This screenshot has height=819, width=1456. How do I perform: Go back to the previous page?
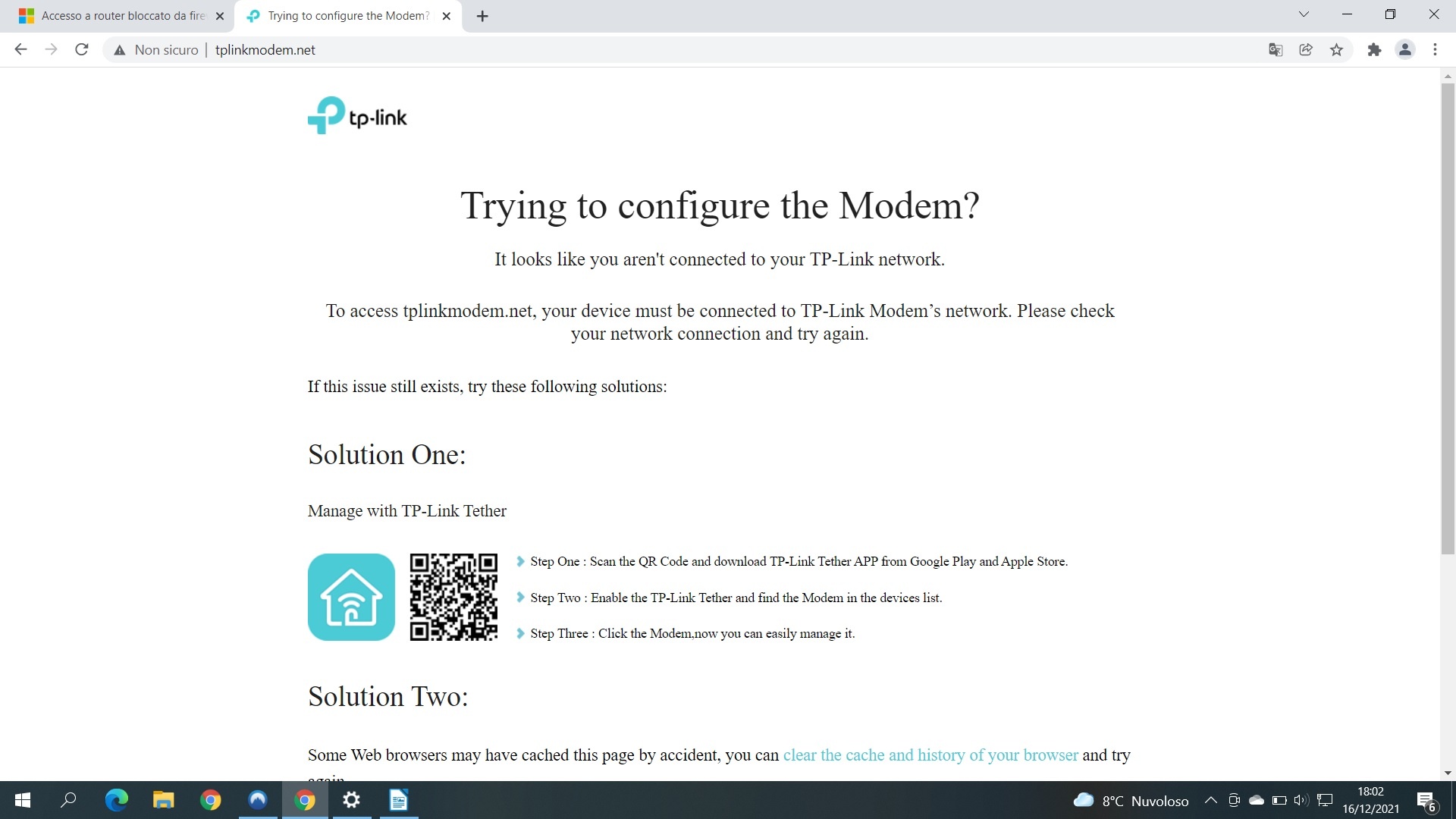20,49
